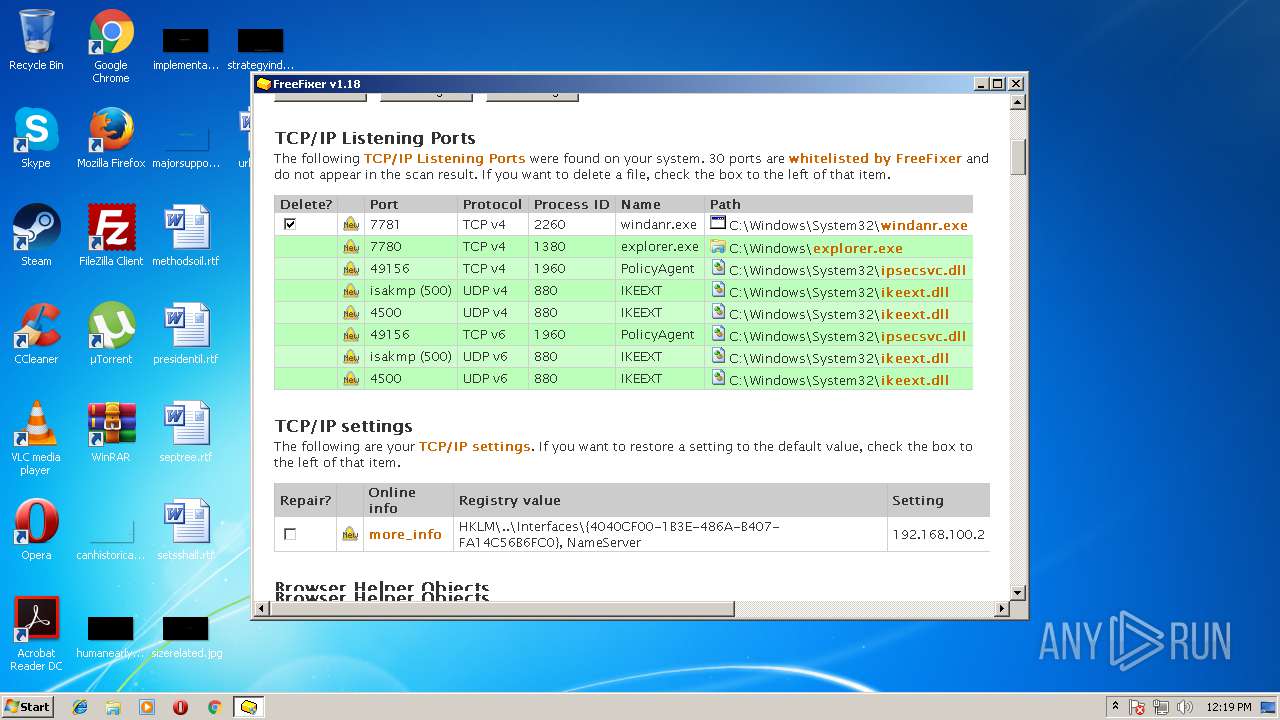Viewport: 1280px width, 720px height.
Task: Click ipsecsvc.dll link in TCP v4 row
Action: point(923,270)
